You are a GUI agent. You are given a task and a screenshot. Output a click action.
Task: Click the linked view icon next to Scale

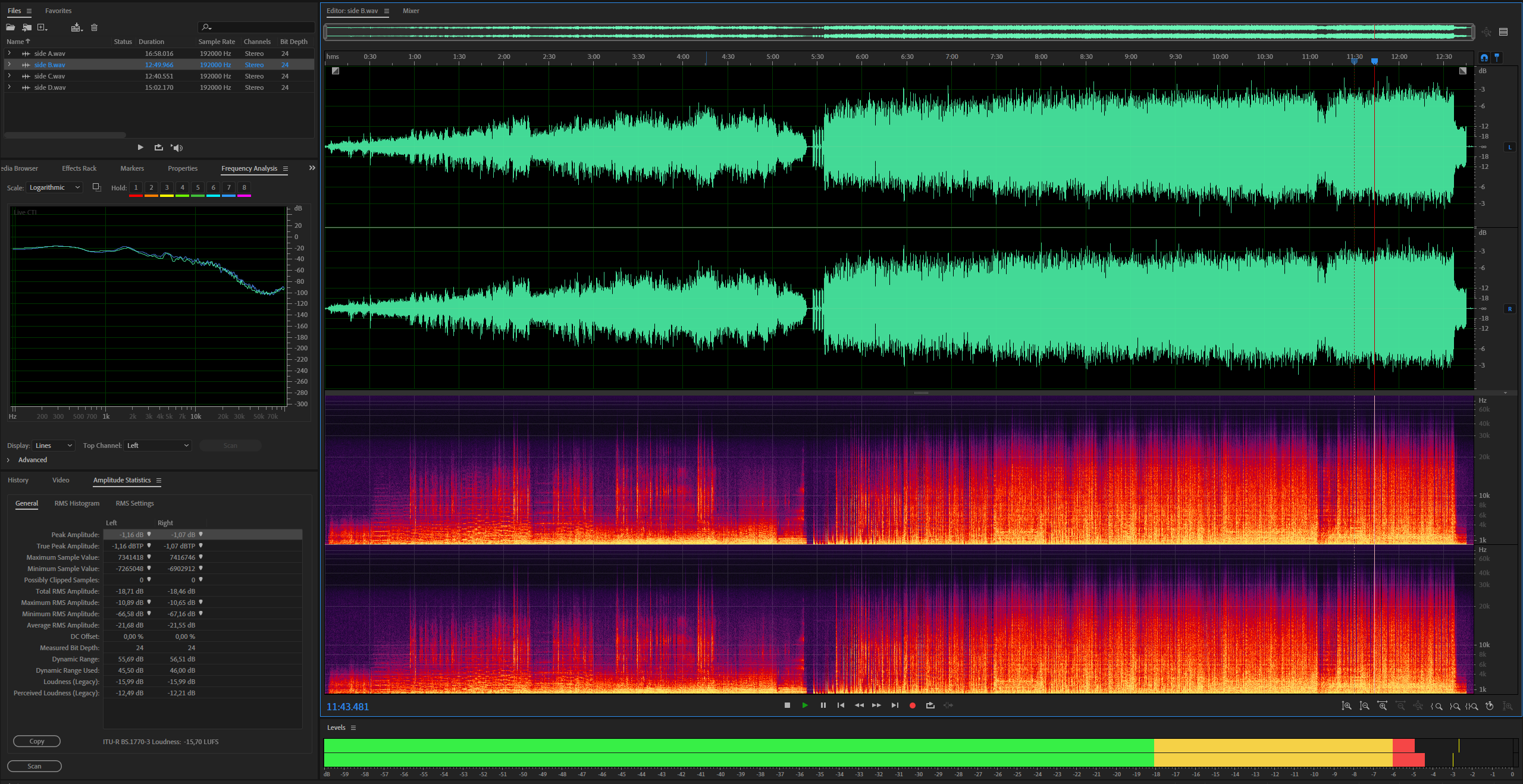pyautogui.click(x=96, y=187)
